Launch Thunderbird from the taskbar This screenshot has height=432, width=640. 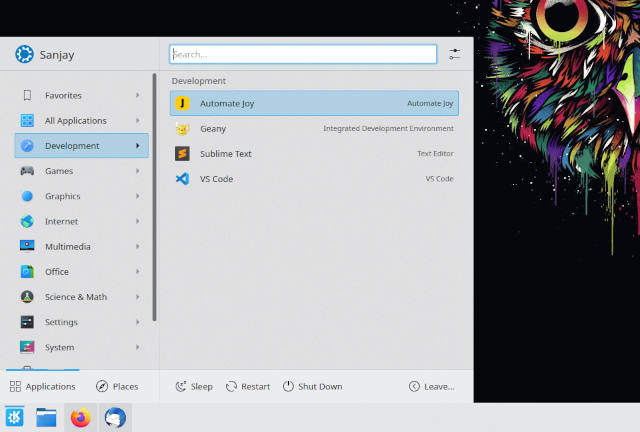tap(116, 417)
